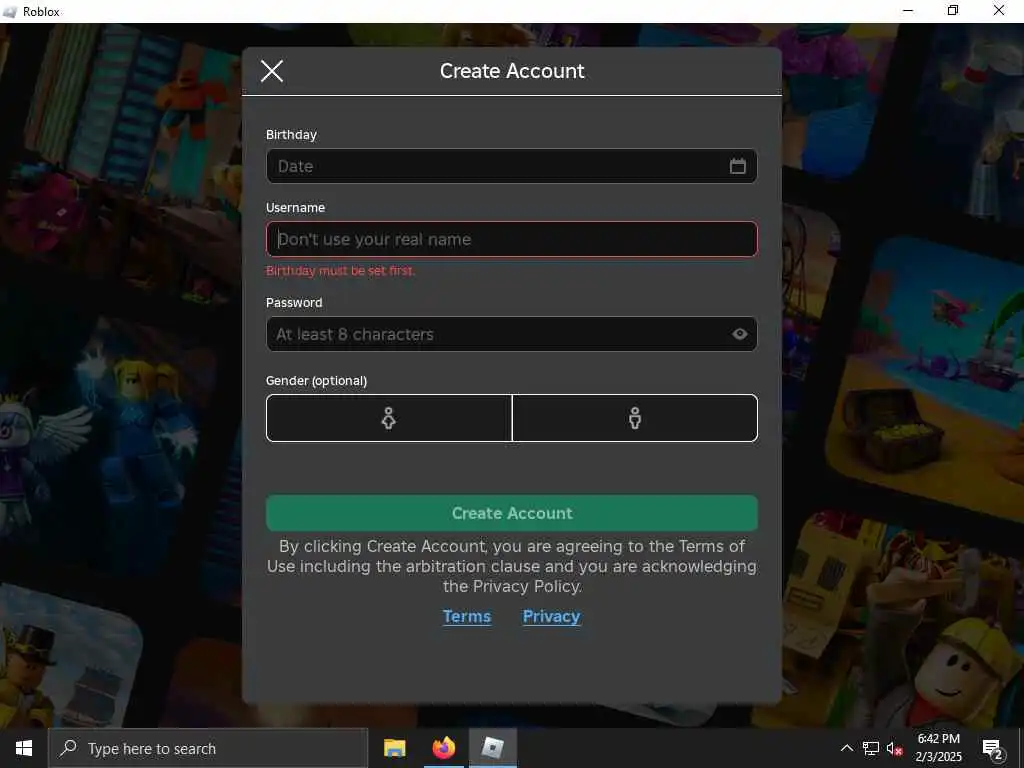Click the green Create Account button
This screenshot has height=768, width=1024.
tap(511, 513)
